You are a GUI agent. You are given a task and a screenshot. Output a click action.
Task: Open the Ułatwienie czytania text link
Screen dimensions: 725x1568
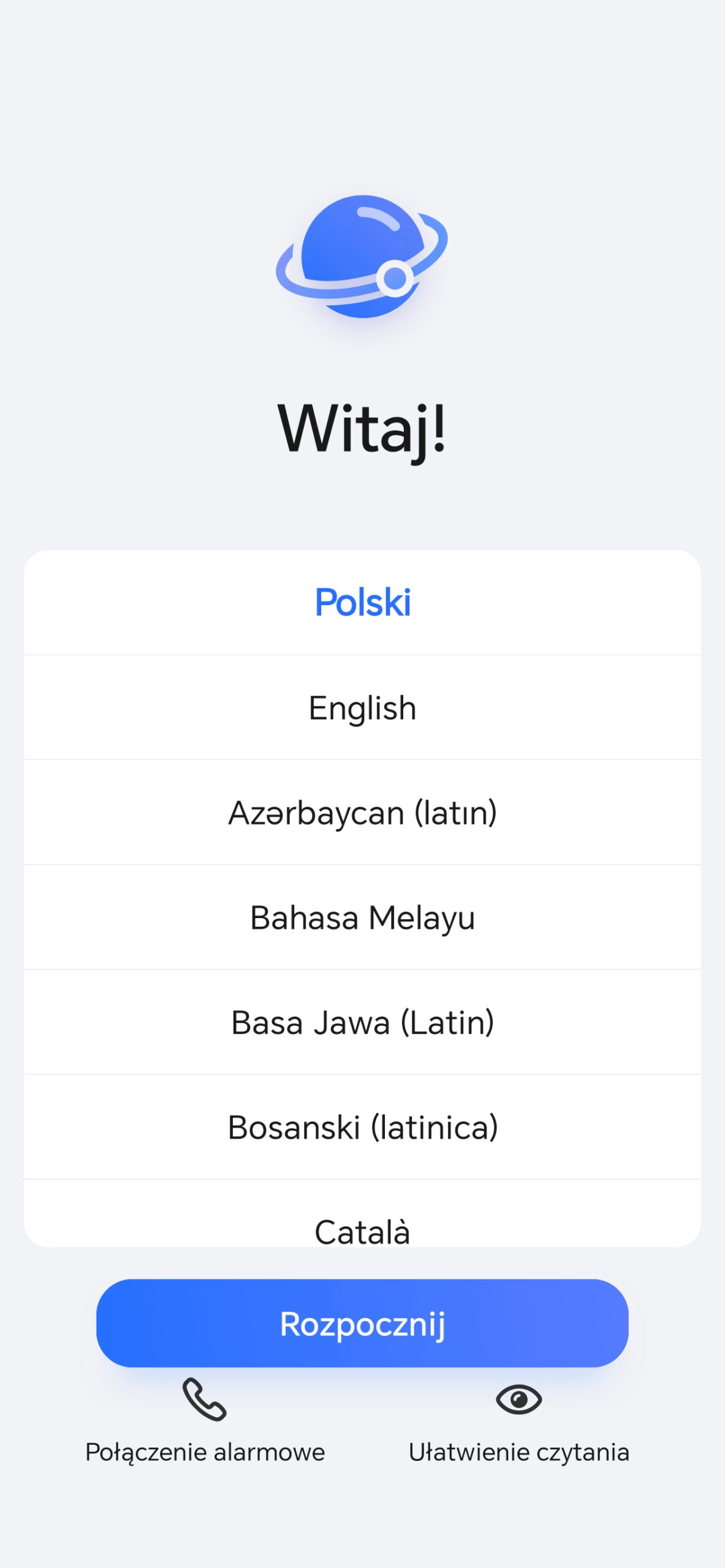[x=518, y=1452]
